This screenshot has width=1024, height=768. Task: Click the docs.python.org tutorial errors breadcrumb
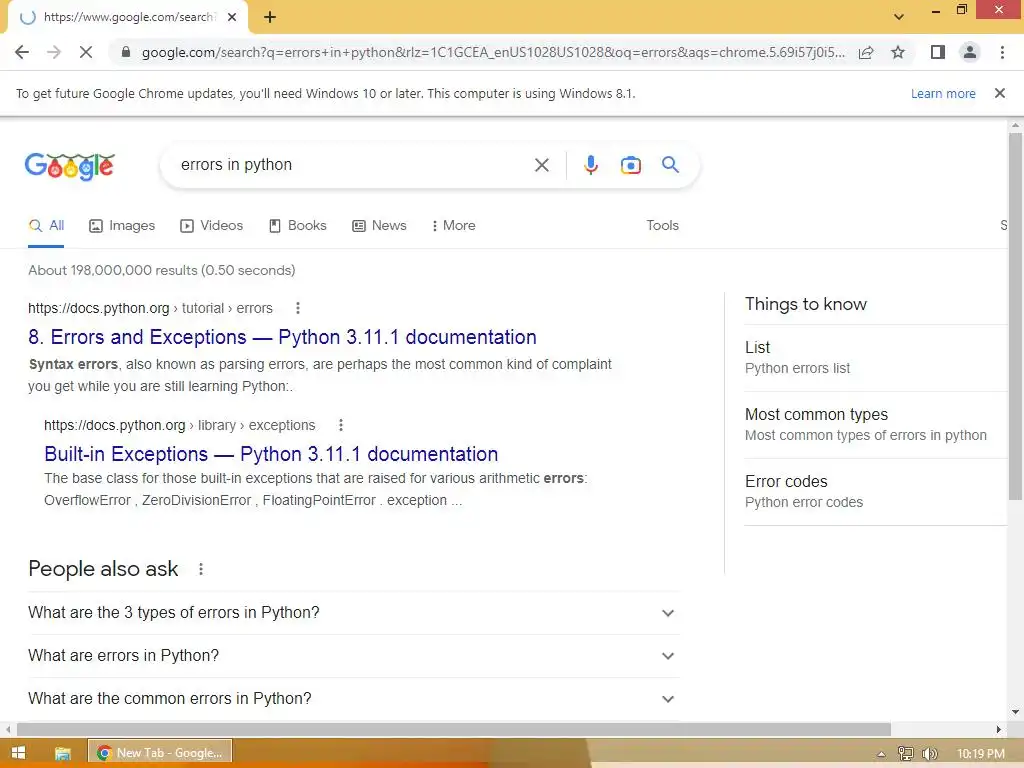[x=150, y=308]
